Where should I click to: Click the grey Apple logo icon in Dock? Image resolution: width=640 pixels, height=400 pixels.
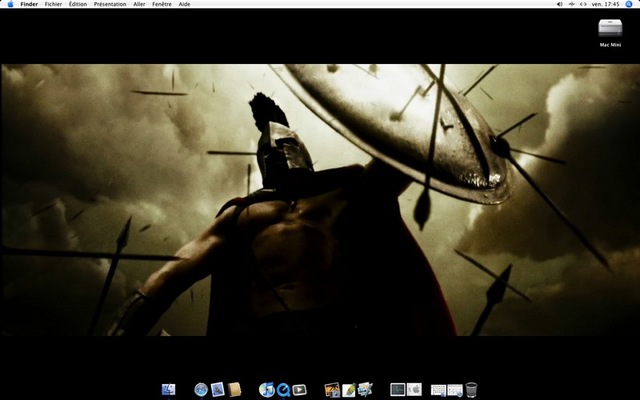(414, 390)
